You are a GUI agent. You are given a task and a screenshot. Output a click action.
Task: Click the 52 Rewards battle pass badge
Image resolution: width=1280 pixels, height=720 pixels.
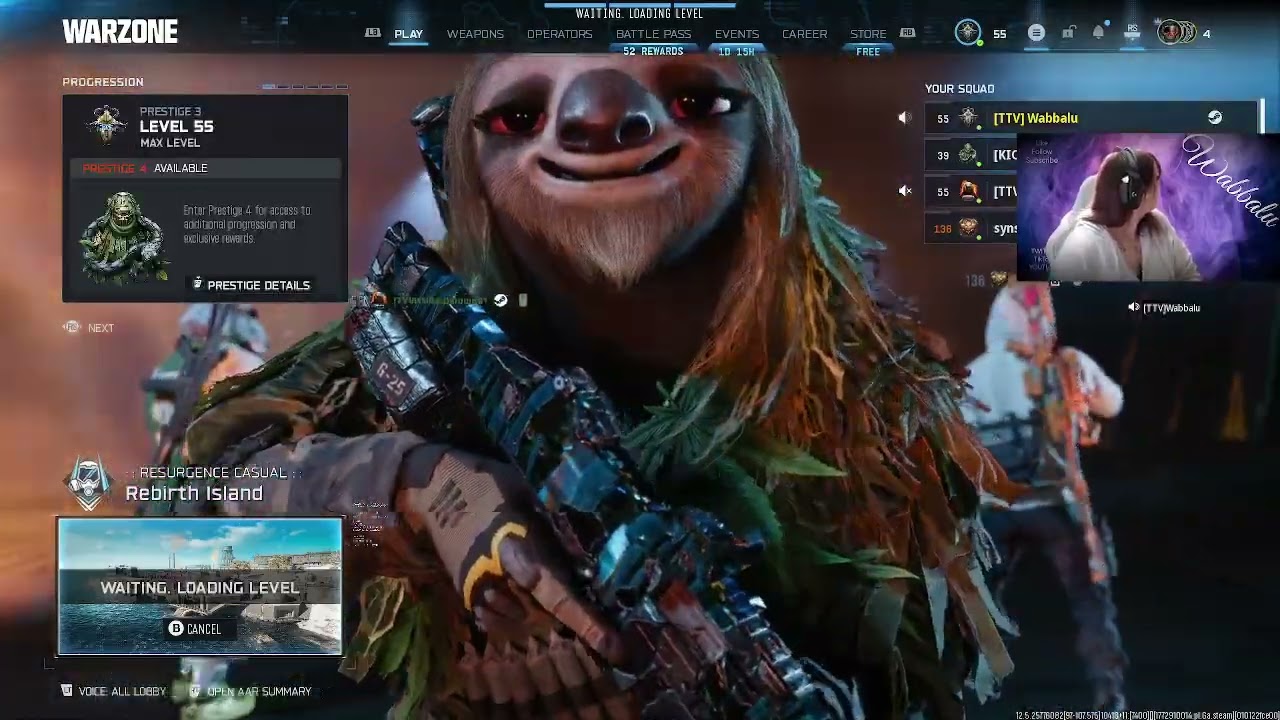tap(653, 52)
